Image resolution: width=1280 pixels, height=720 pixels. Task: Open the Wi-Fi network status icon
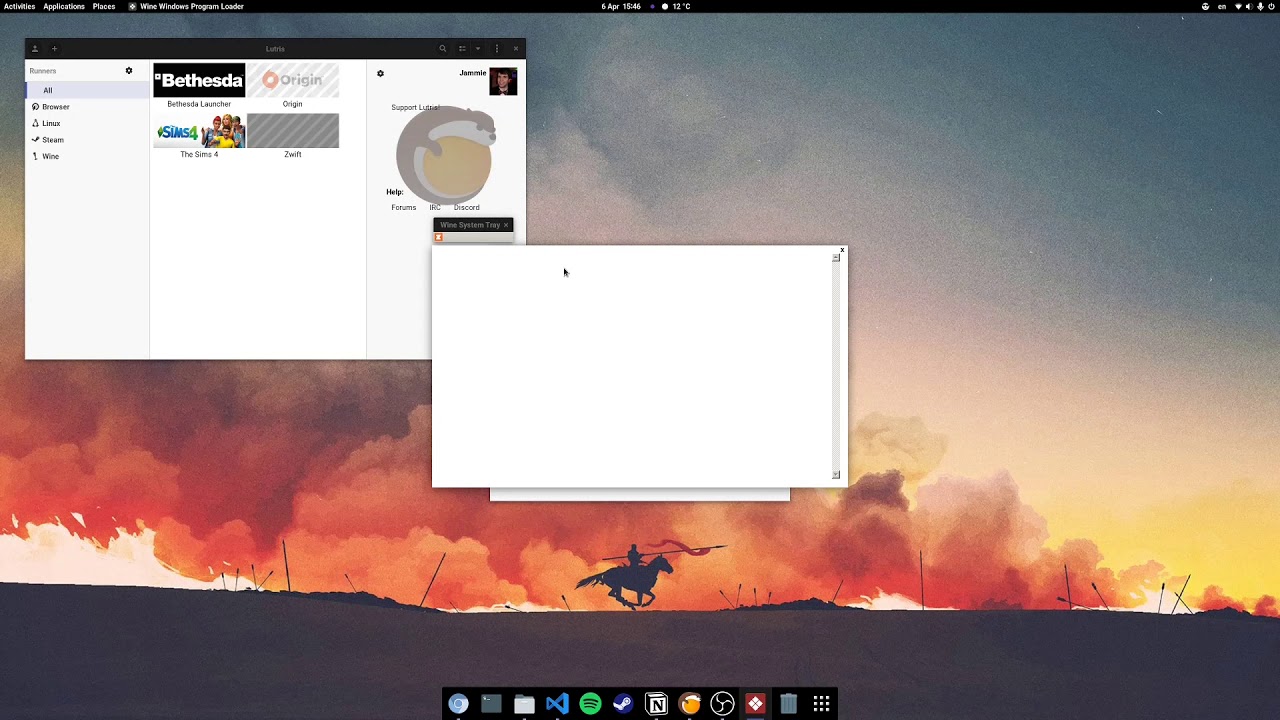1238,6
